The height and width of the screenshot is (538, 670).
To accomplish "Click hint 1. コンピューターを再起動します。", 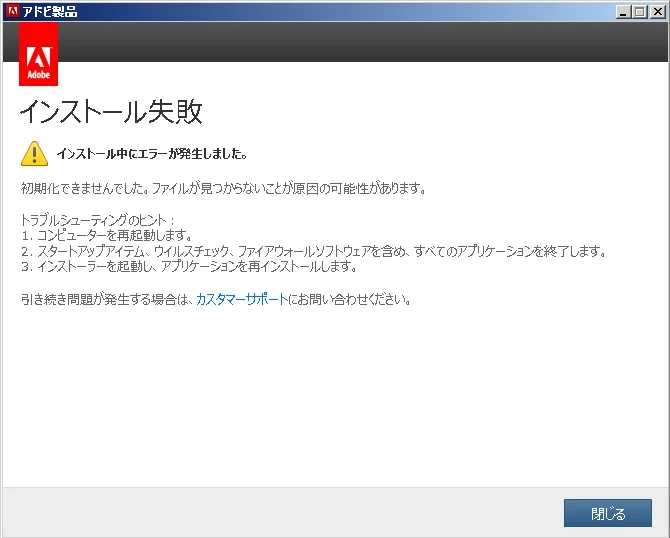I will 107,235.
